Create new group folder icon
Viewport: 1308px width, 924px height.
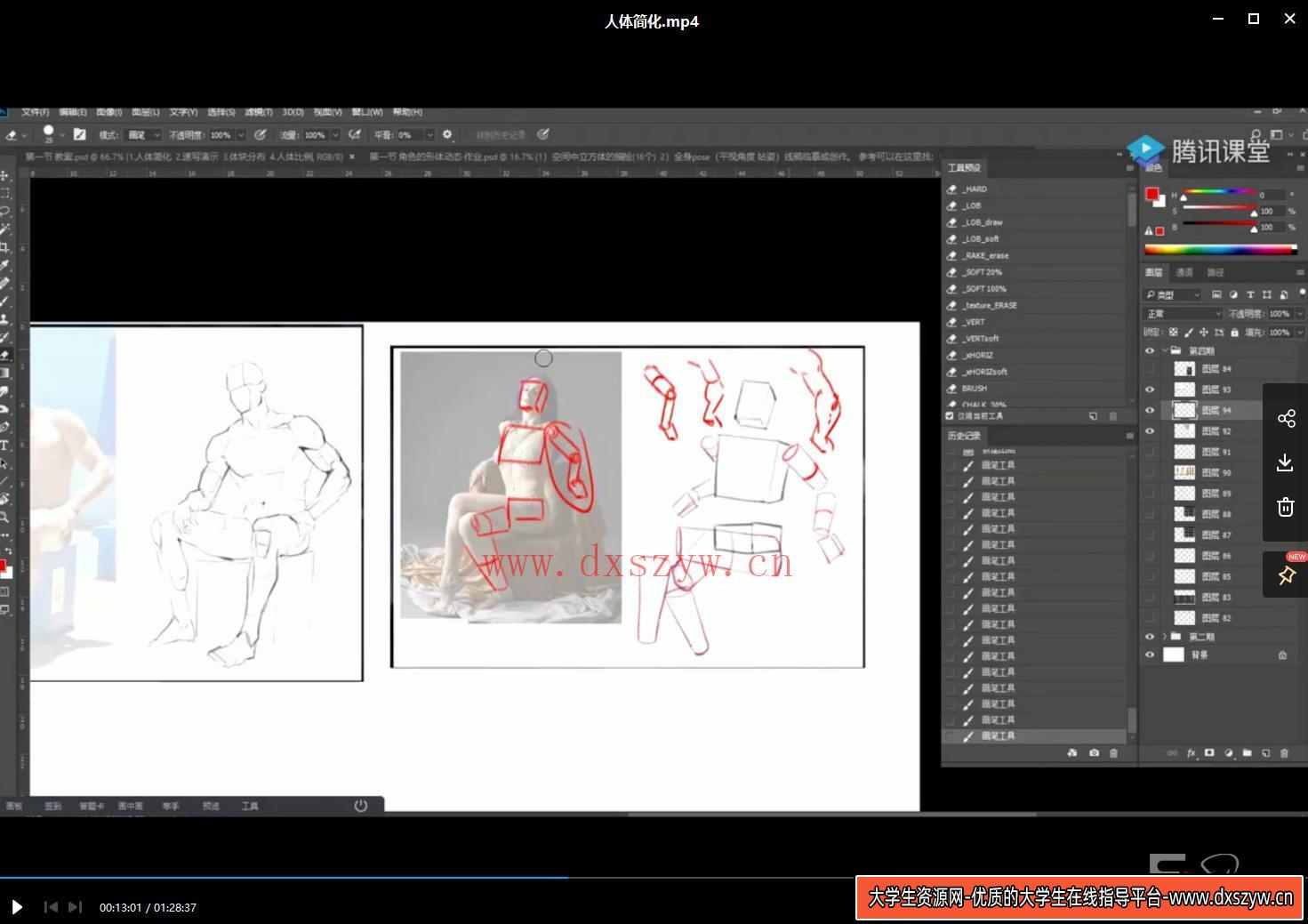pyautogui.click(x=1247, y=753)
